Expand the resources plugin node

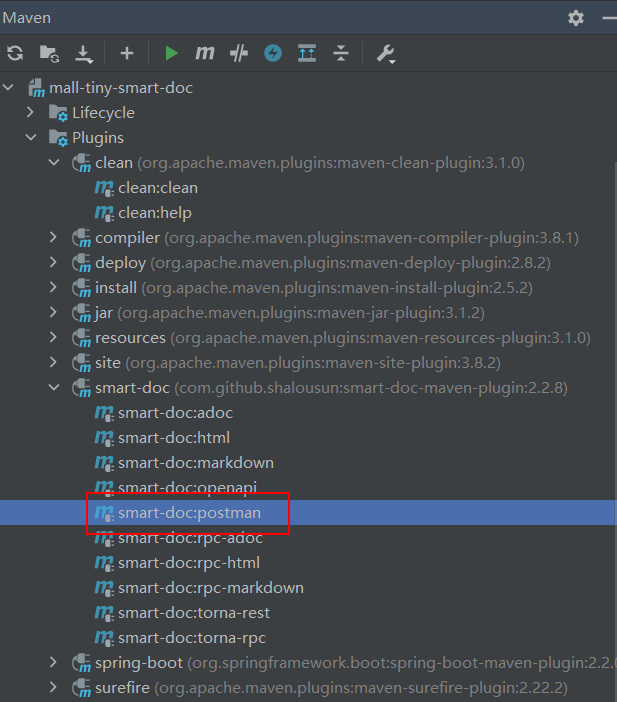pos(53,338)
